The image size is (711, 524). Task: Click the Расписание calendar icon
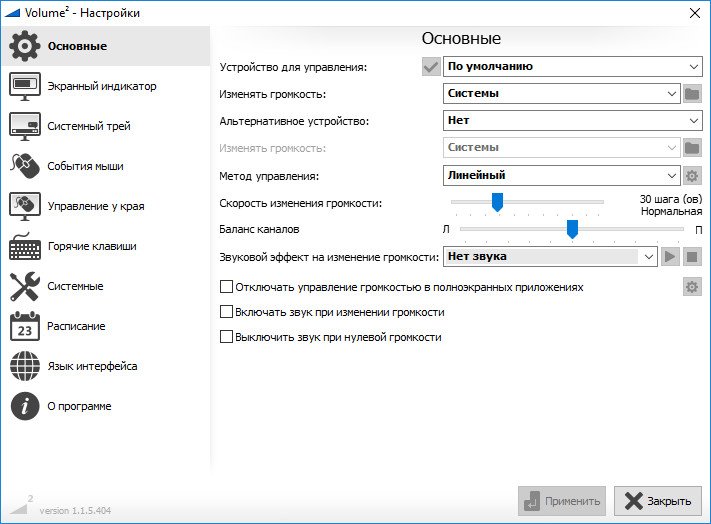[x=24, y=326]
